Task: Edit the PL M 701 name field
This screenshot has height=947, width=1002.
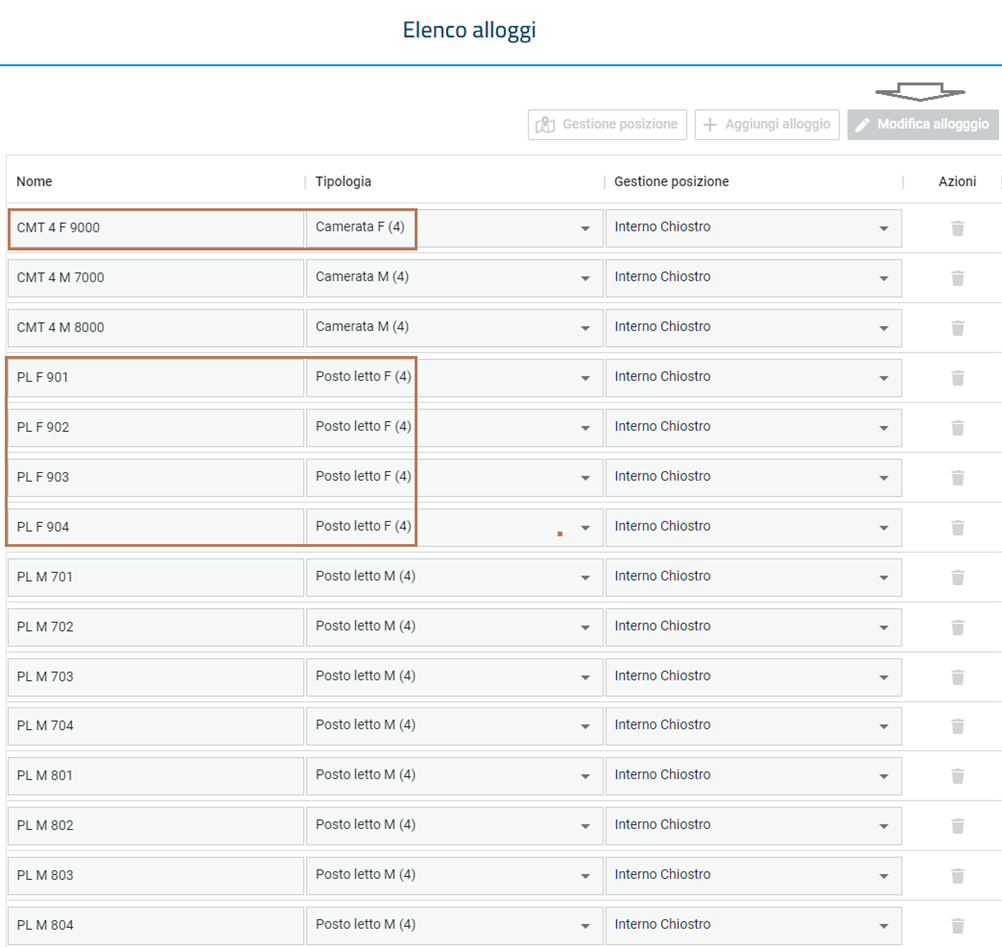Action: coord(156,577)
